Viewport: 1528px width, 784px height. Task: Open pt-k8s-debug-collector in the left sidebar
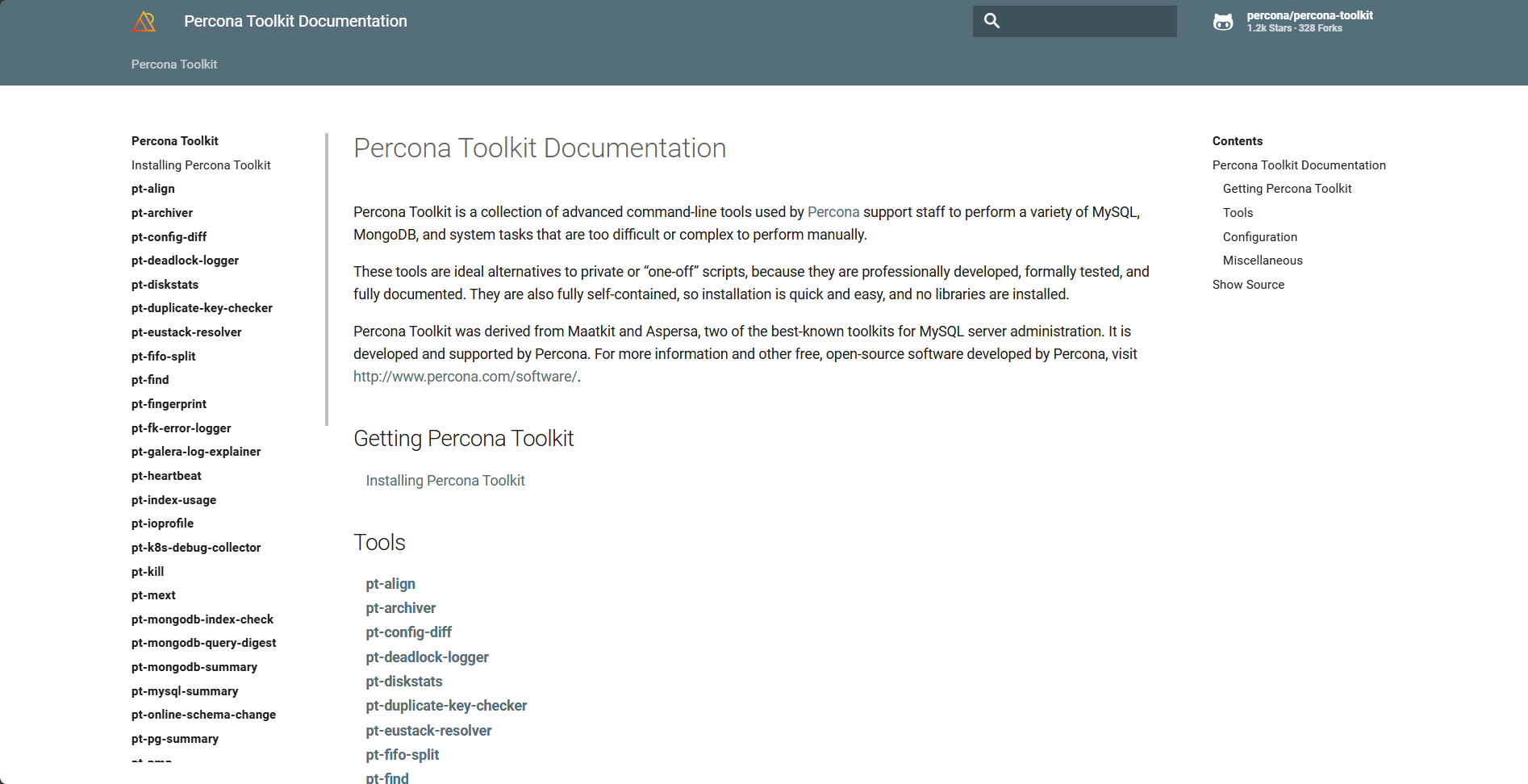tap(196, 548)
